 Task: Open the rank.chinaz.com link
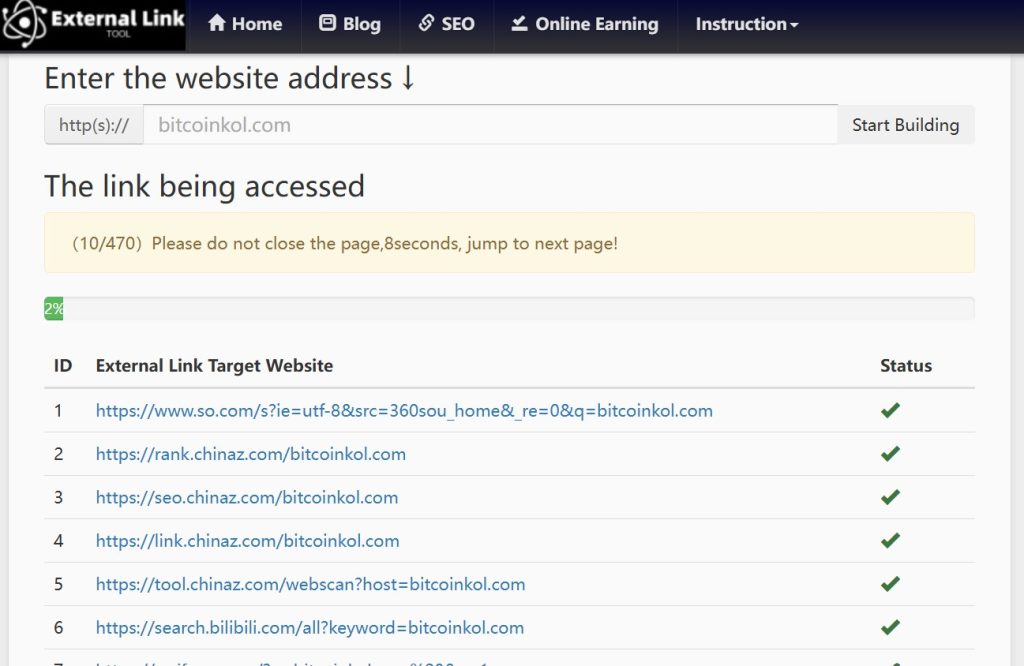(251, 454)
